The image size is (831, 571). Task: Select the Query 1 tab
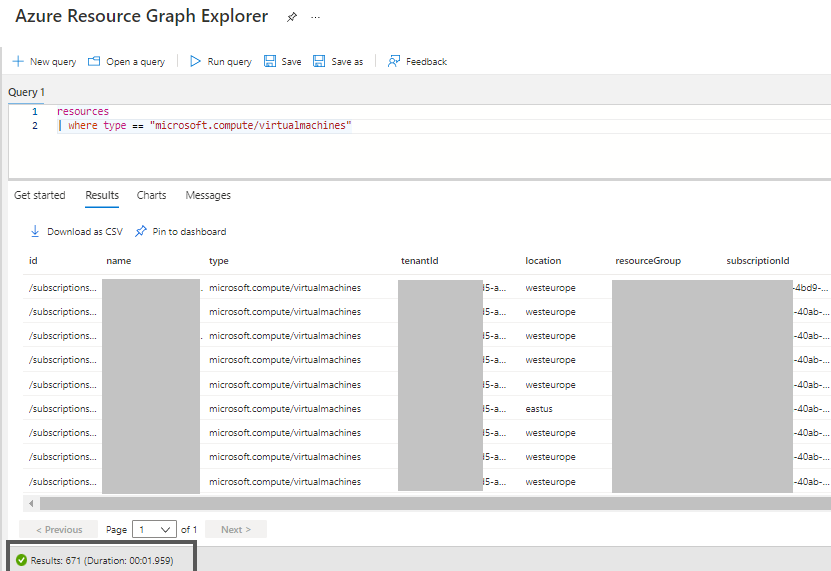(x=27, y=92)
